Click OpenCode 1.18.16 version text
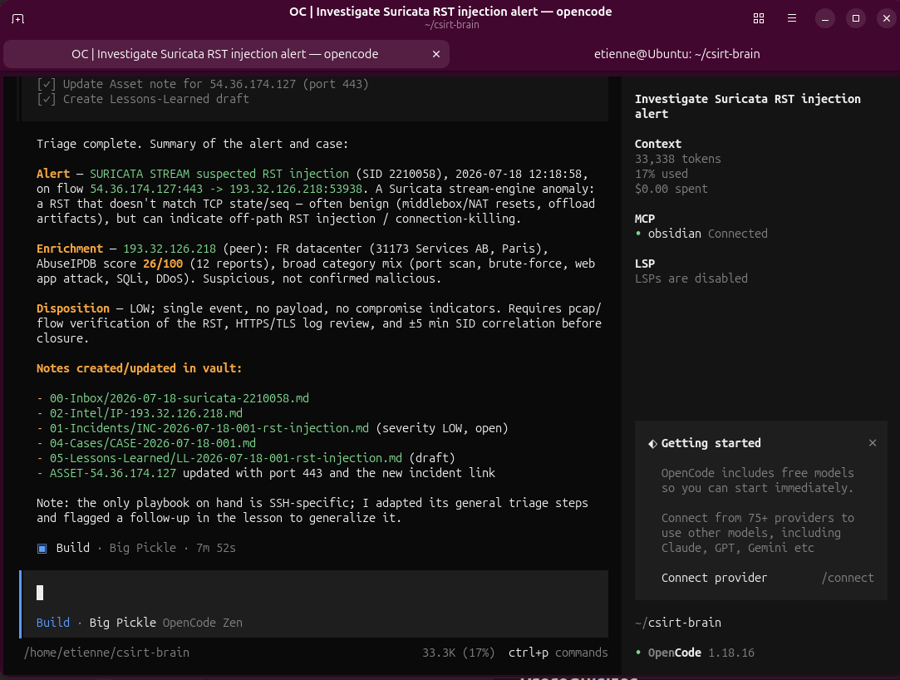This screenshot has width=900, height=680. point(701,652)
